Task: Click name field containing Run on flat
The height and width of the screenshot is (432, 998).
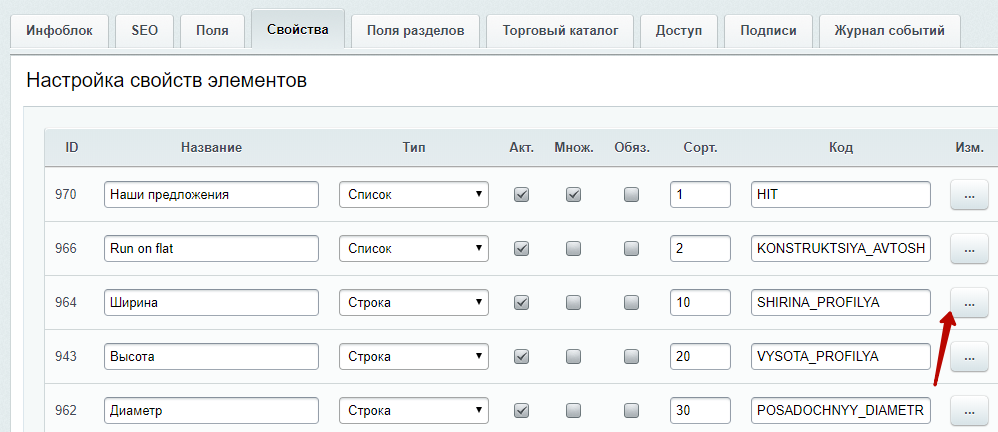Action: 210,248
